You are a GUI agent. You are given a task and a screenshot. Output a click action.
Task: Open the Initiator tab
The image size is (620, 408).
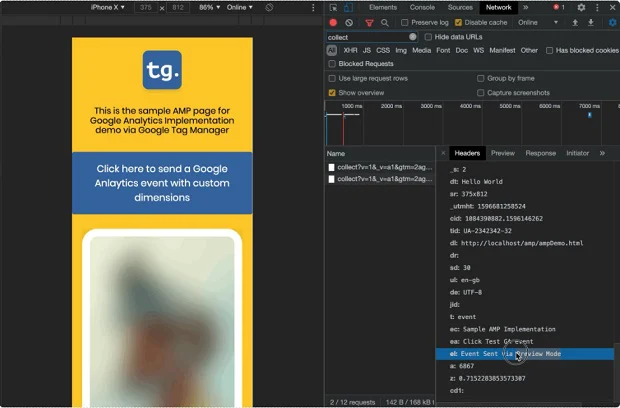pos(577,153)
